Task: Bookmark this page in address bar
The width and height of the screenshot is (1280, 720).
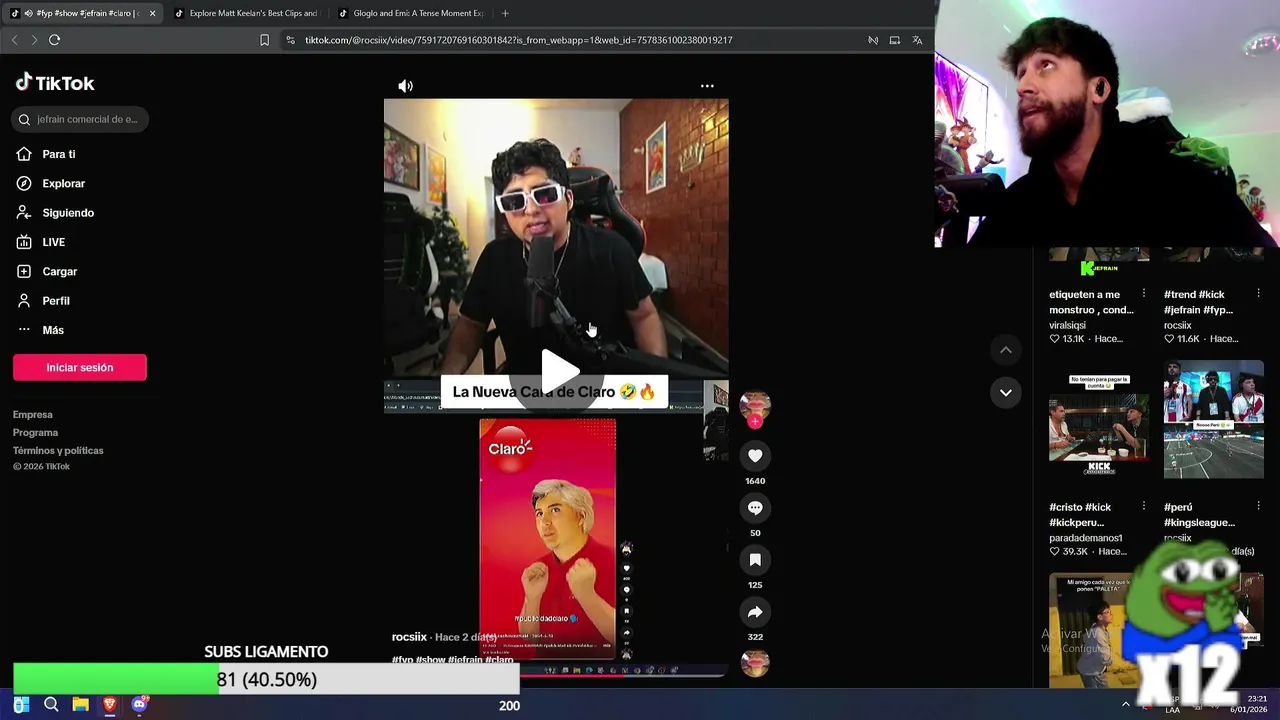Action: click(264, 40)
